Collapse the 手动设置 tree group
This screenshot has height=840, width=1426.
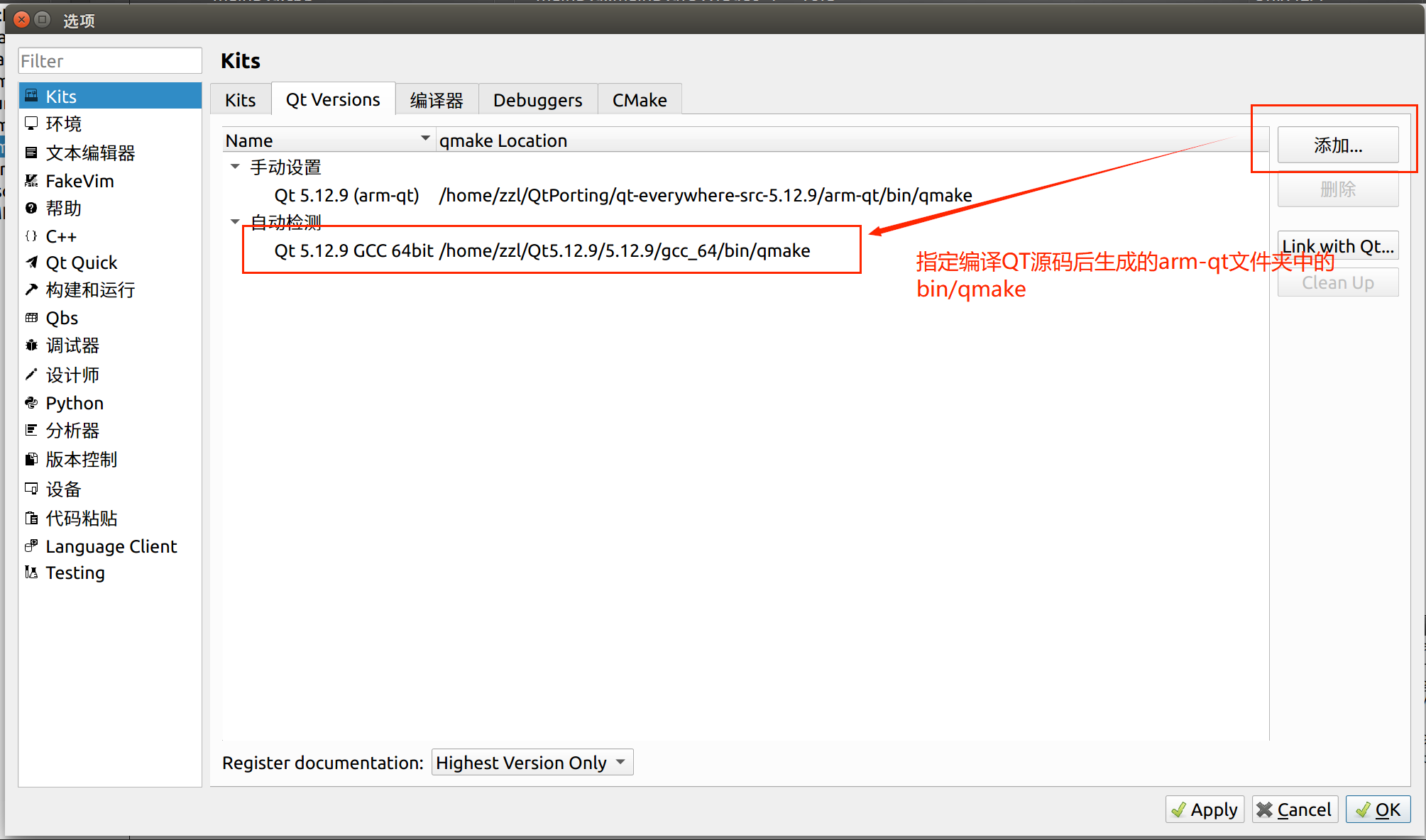click(x=235, y=167)
